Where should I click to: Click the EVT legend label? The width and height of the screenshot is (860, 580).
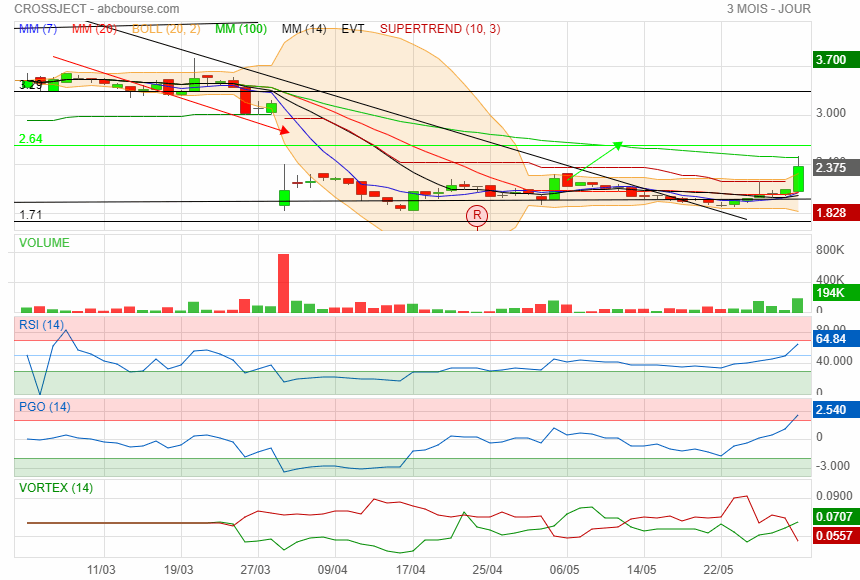click(x=353, y=29)
